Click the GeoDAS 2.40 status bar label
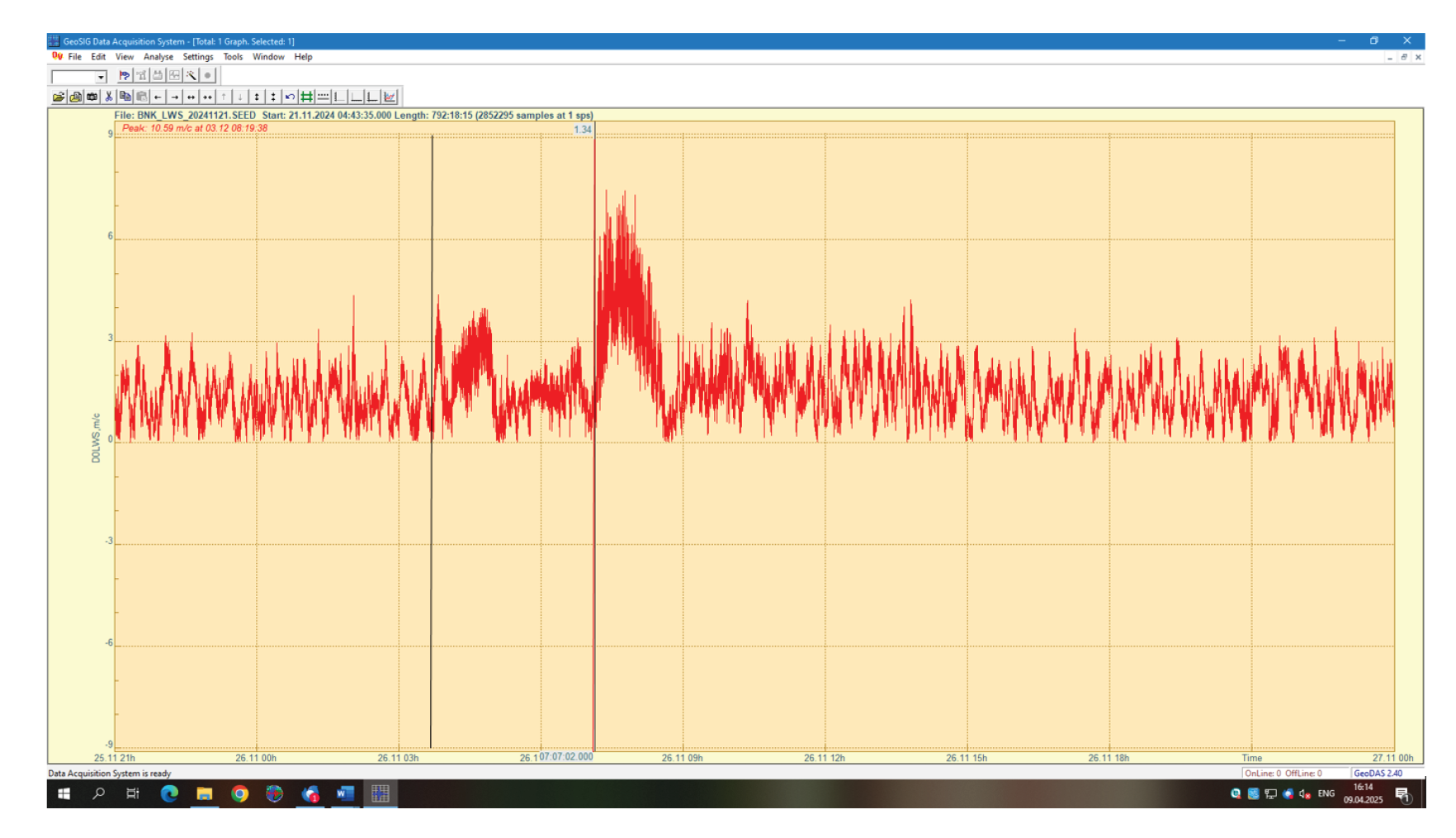The width and height of the screenshot is (1456, 838). point(1378,774)
